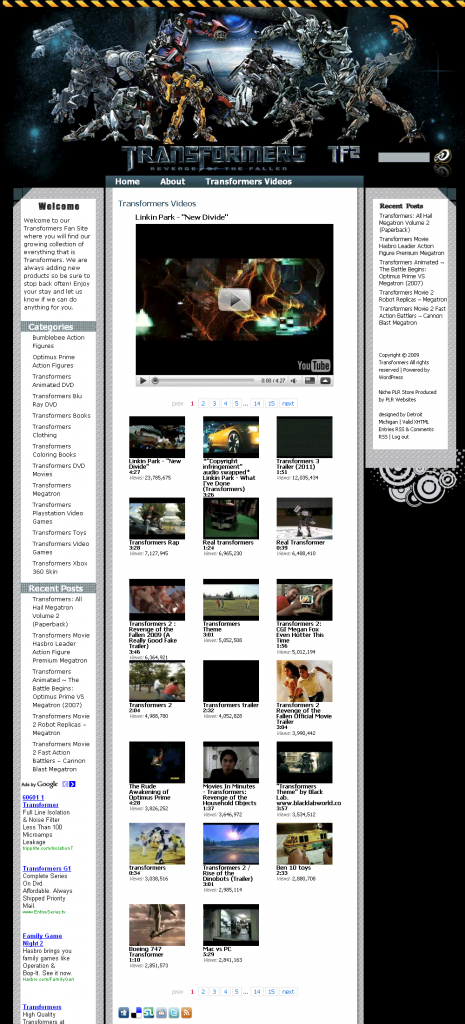Viewport: 465px width, 1024px height.
Task: Click the video progress bar
Action: 202,381
